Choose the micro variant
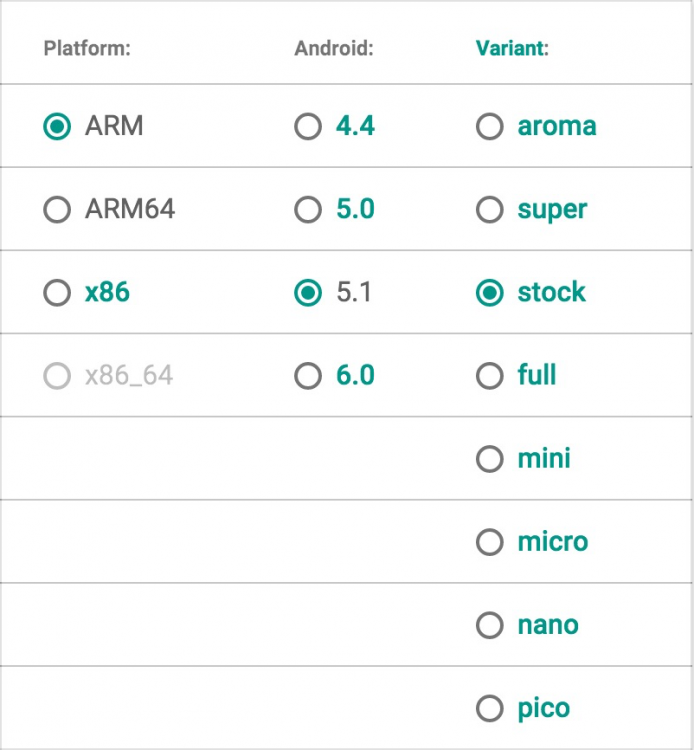Image resolution: width=694 pixels, height=750 pixels. [489, 542]
